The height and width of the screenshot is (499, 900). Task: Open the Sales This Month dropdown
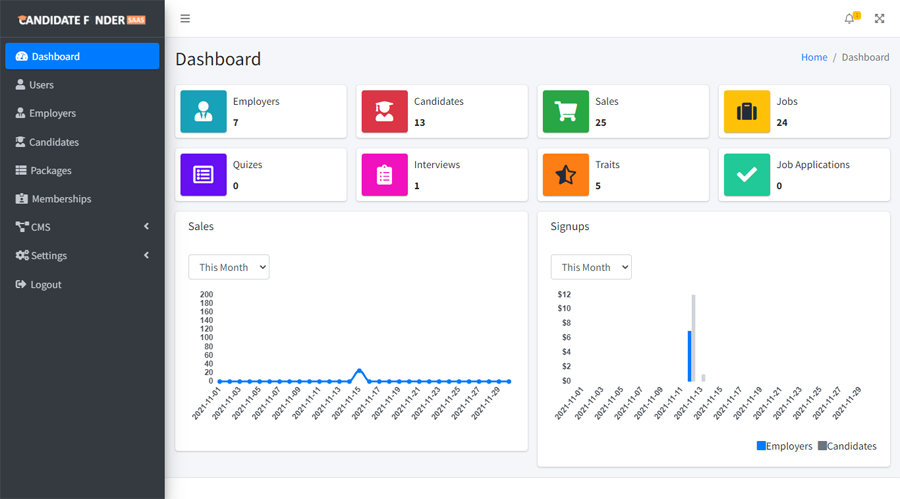pyautogui.click(x=229, y=267)
